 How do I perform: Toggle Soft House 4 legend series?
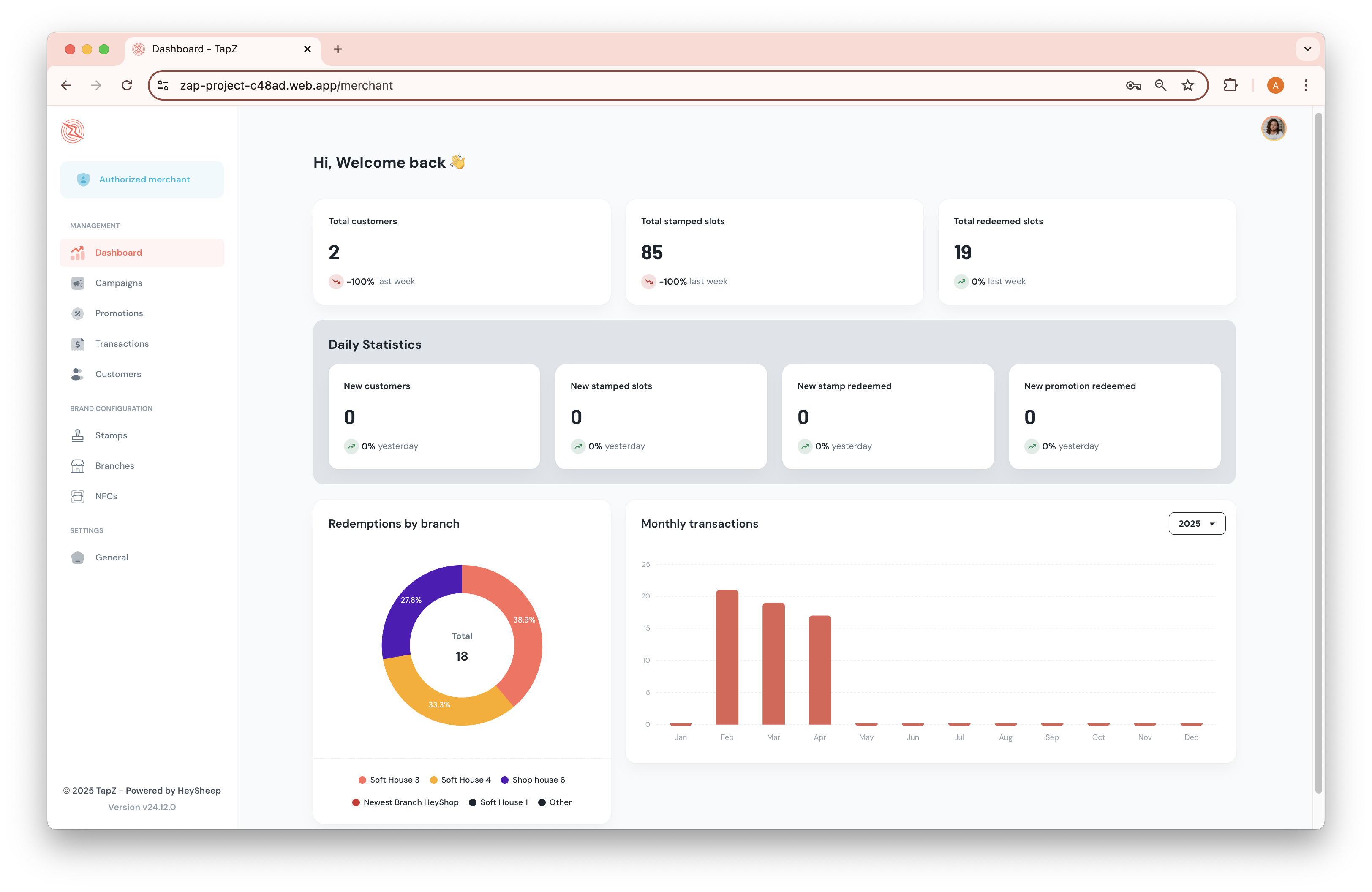460,780
